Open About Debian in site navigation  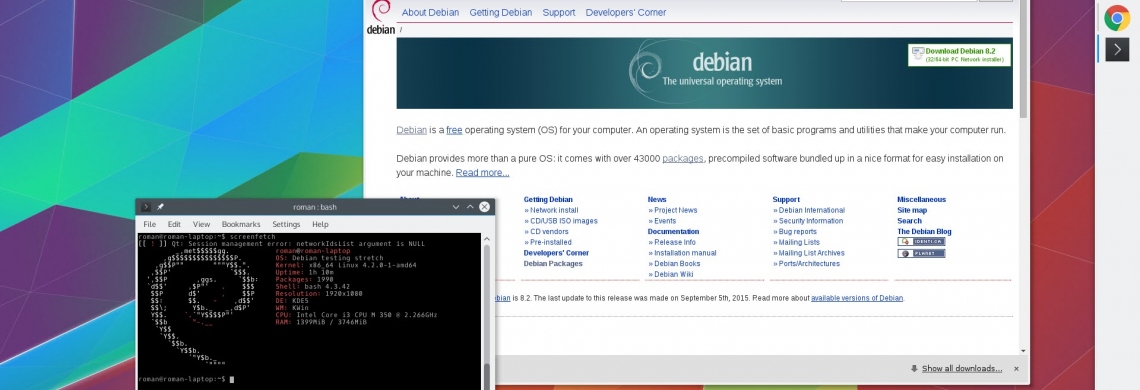pos(430,12)
